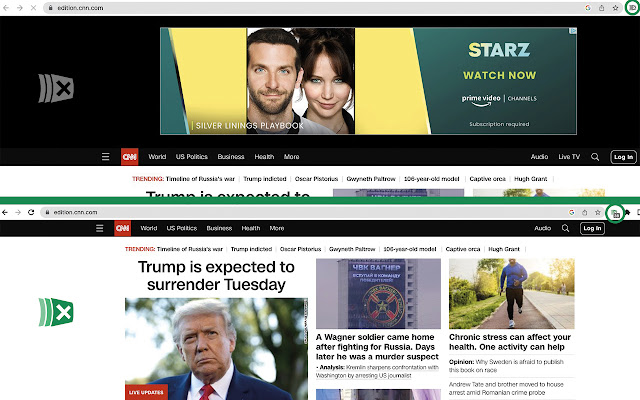Open search in the top CNN navbar
640x400 pixels.
click(595, 157)
